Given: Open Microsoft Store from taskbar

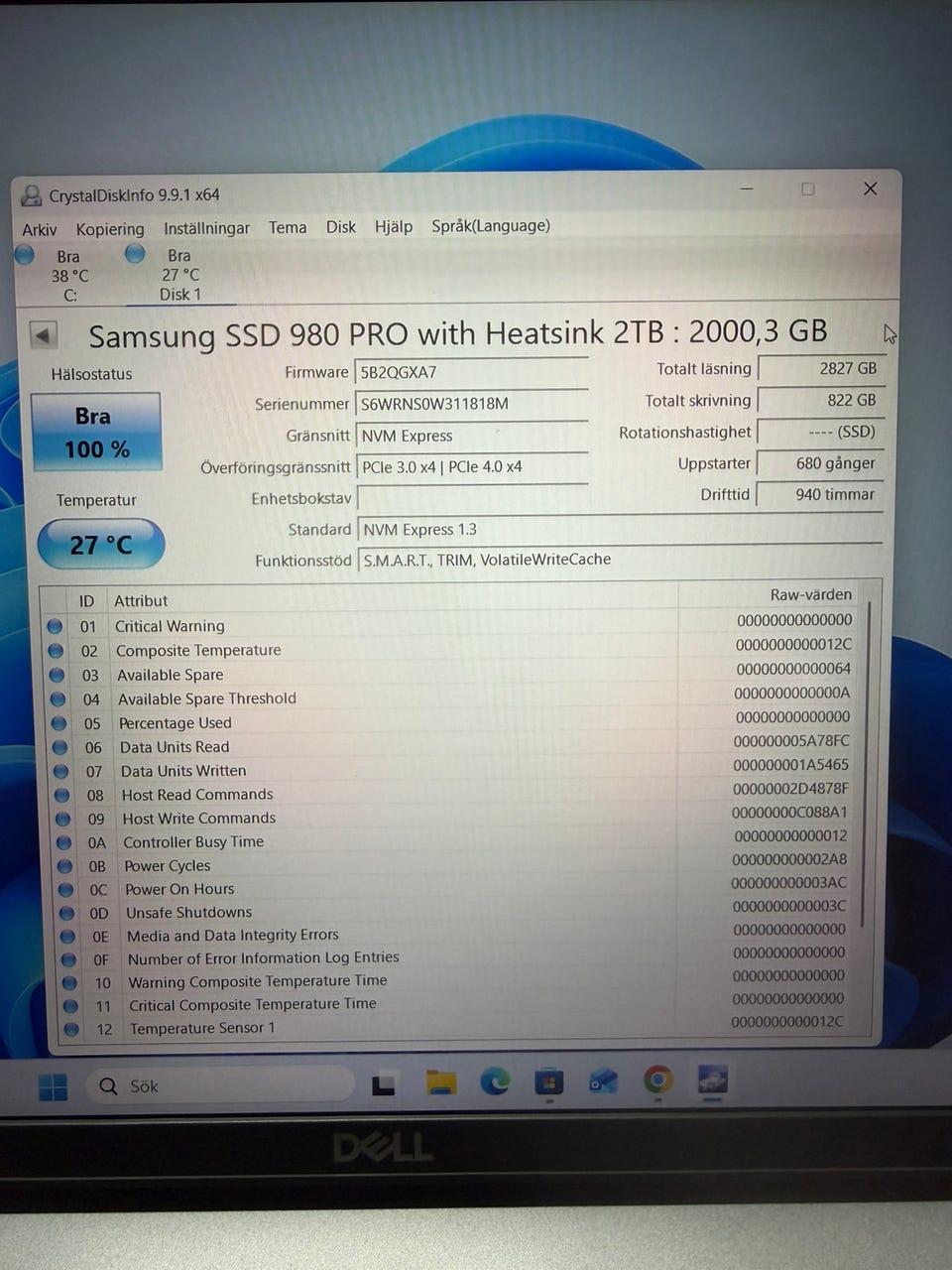Looking at the screenshot, I should 548,1081.
